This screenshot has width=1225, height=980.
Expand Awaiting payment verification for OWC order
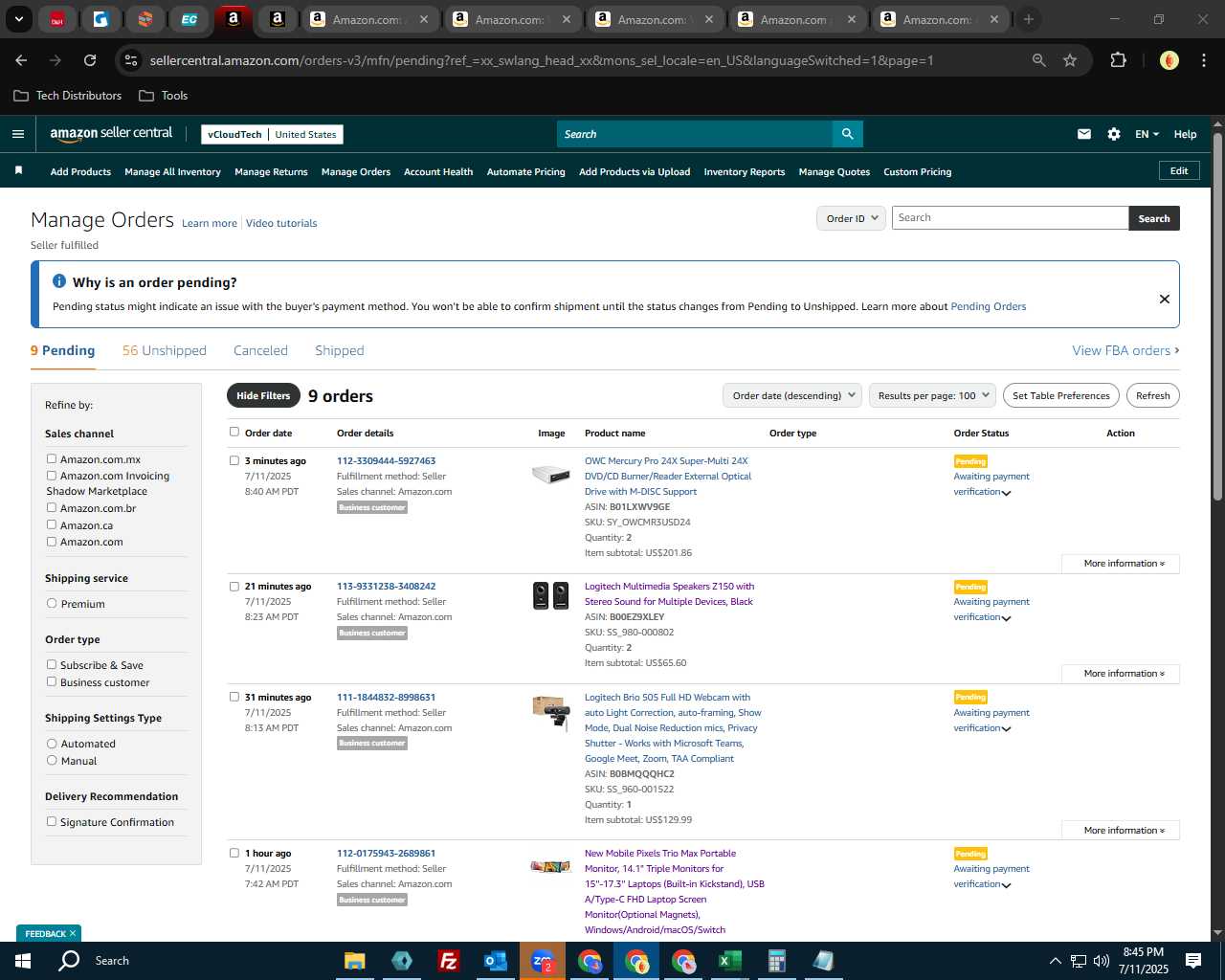tap(991, 484)
